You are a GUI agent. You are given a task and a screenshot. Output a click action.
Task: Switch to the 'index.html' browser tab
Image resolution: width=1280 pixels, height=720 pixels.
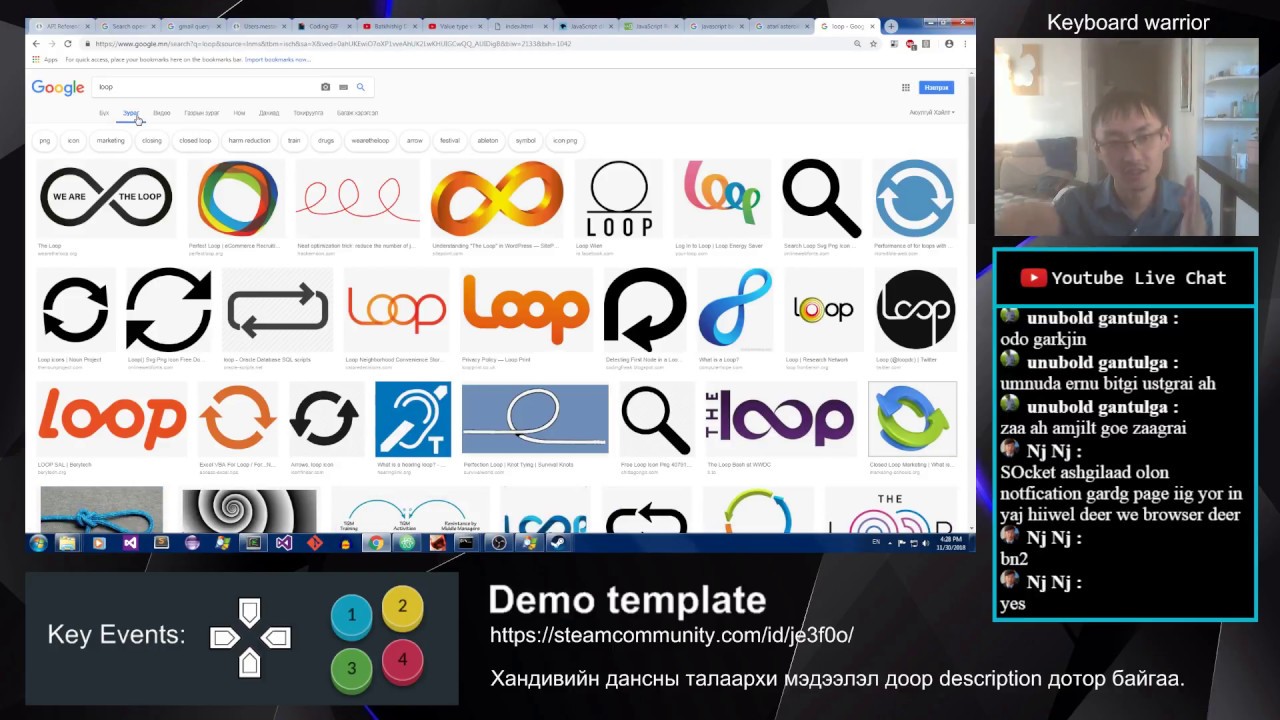coord(522,26)
